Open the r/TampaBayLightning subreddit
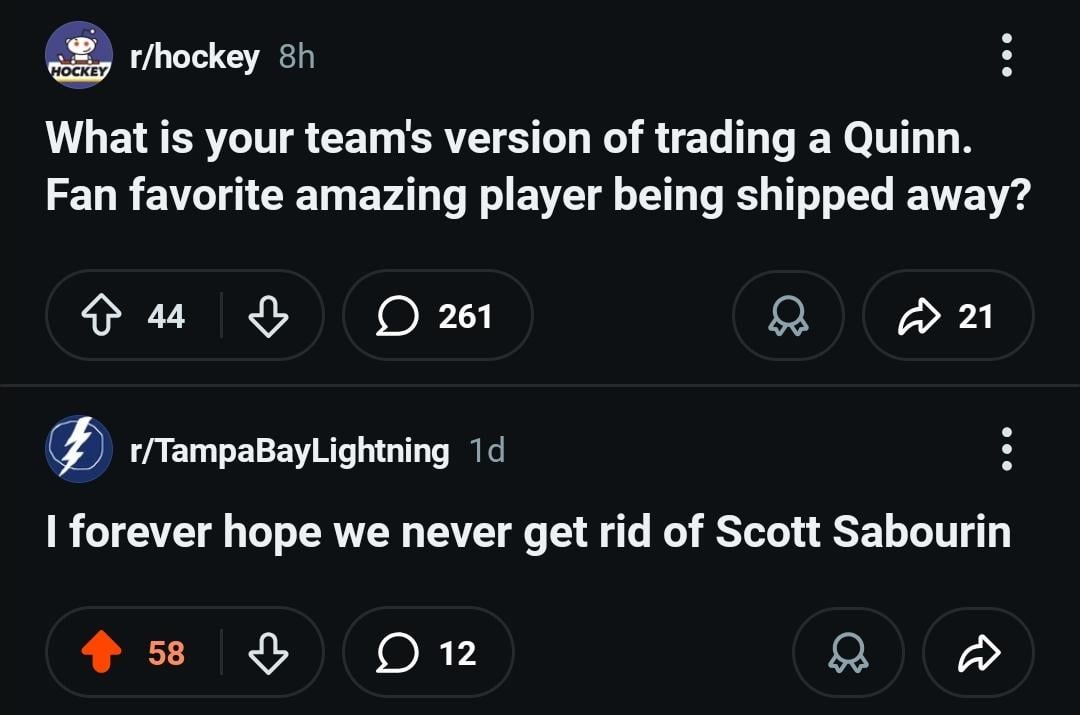 click(x=289, y=449)
